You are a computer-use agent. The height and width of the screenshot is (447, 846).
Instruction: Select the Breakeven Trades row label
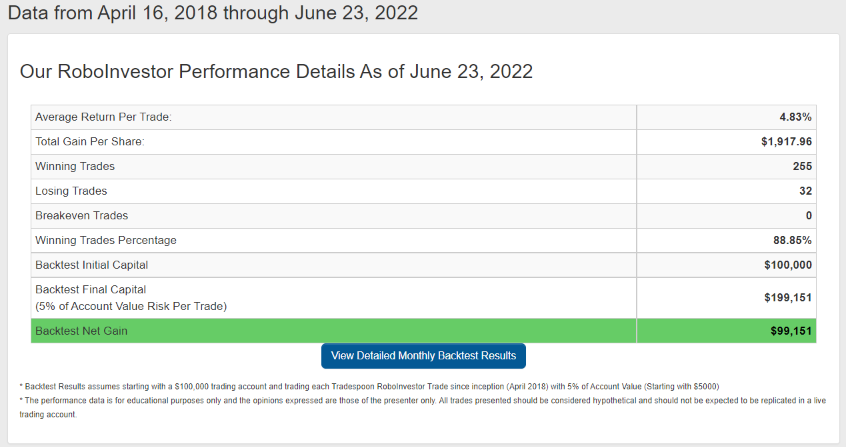[x=81, y=215]
